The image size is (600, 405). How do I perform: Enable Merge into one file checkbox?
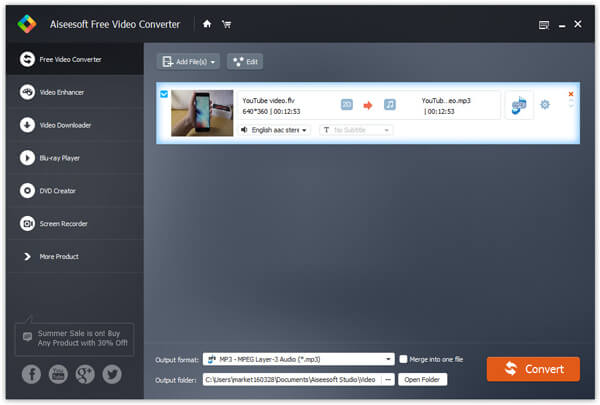coord(404,359)
